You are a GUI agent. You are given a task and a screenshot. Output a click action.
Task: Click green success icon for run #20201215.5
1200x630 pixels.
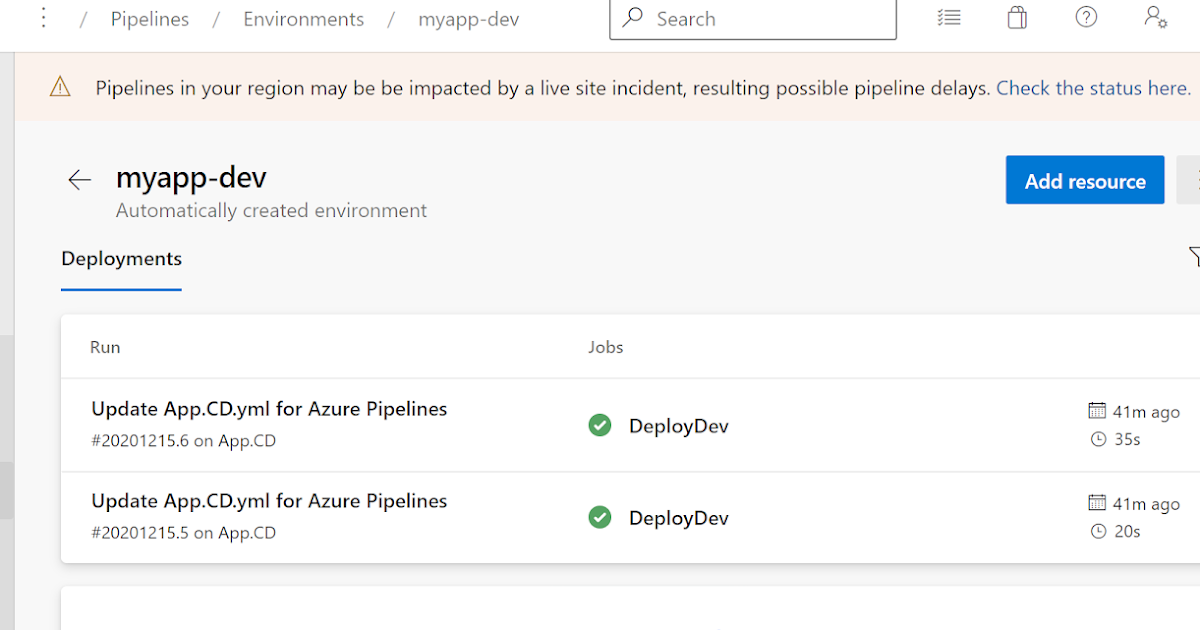coord(600,517)
